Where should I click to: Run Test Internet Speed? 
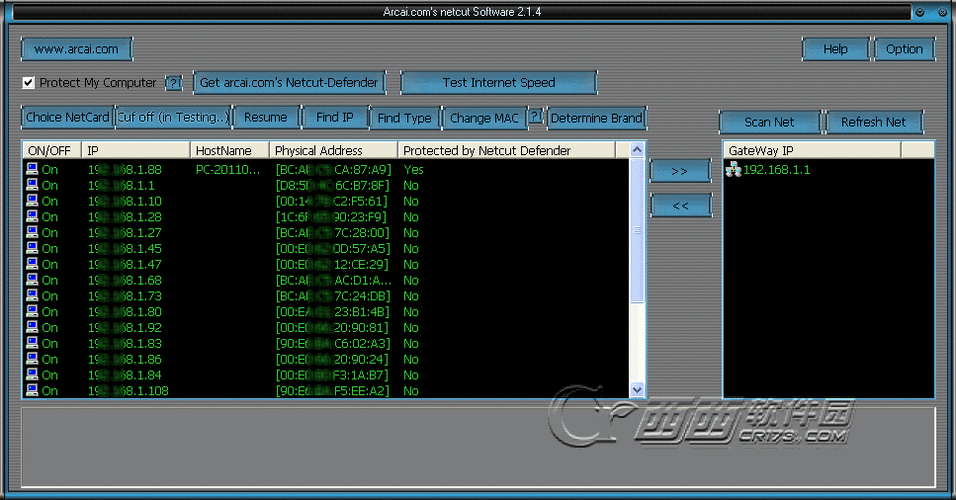[x=498, y=82]
